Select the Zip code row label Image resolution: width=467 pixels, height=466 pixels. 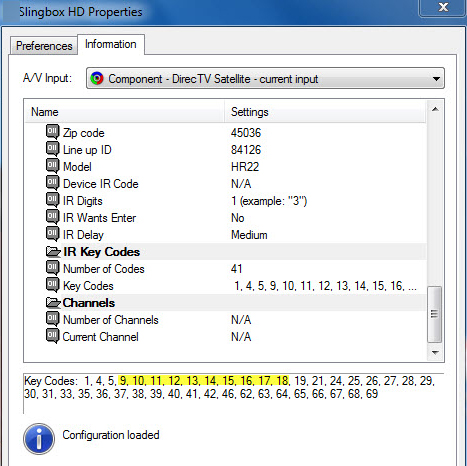pos(84,133)
